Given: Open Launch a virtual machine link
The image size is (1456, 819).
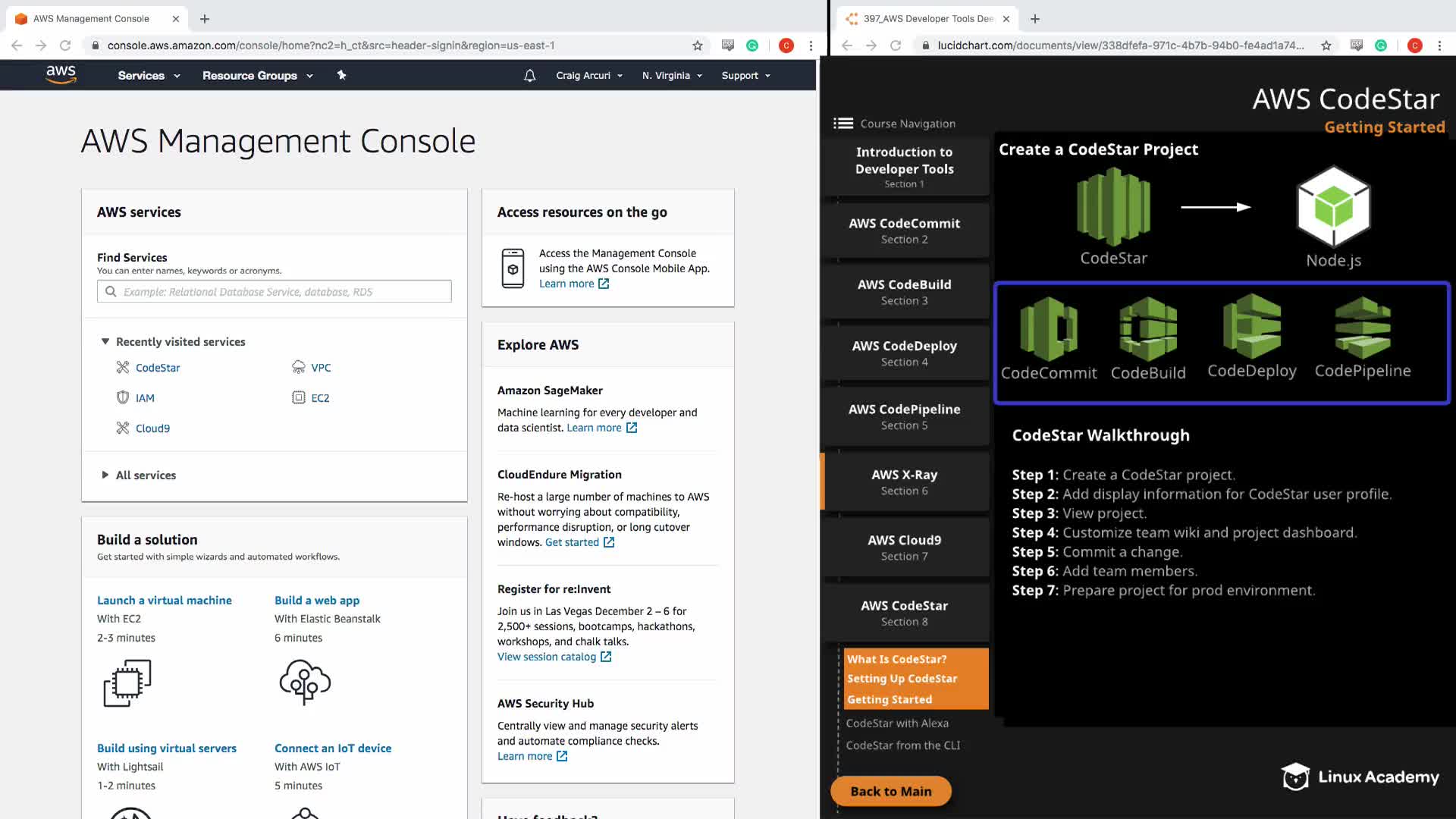Looking at the screenshot, I should [164, 600].
